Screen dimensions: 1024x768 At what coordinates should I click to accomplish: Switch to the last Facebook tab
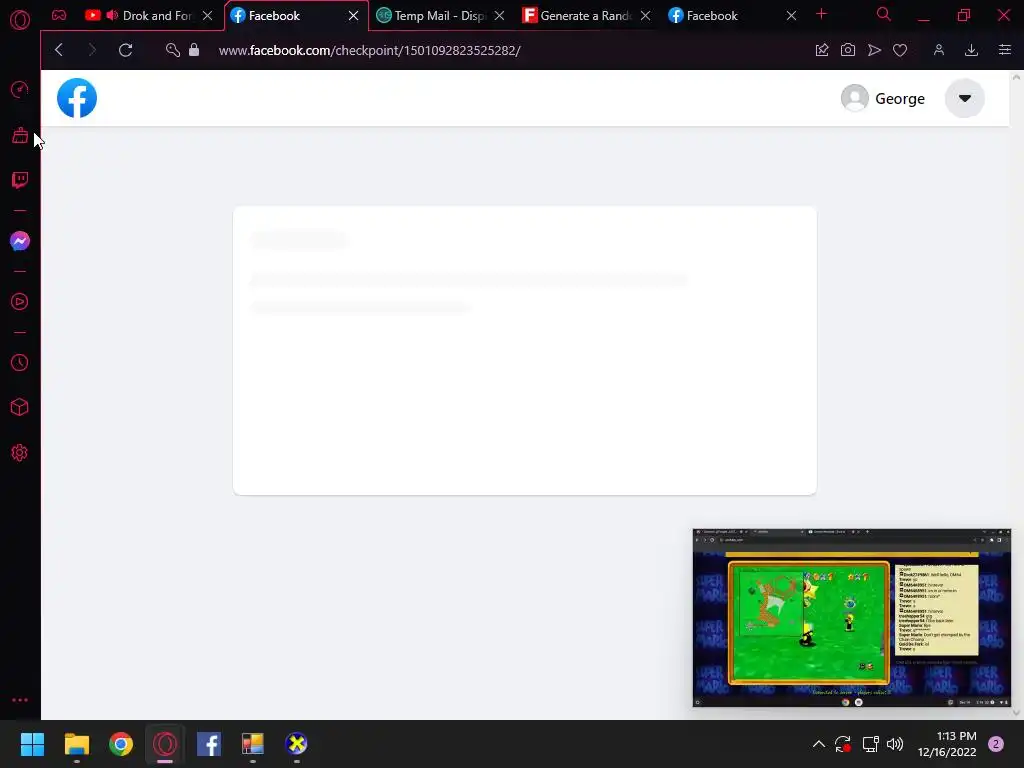click(x=730, y=15)
